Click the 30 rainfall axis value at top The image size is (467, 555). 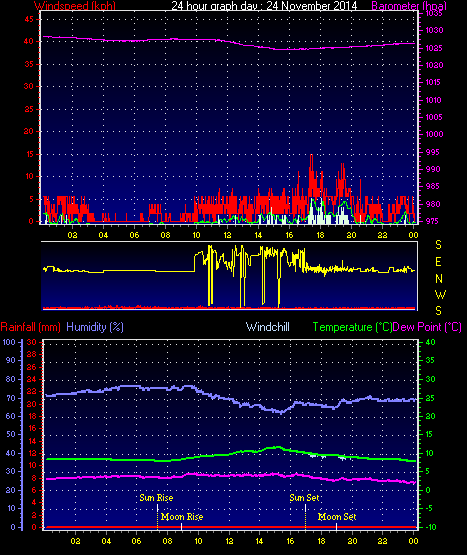pyautogui.click(x=32, y=342)
